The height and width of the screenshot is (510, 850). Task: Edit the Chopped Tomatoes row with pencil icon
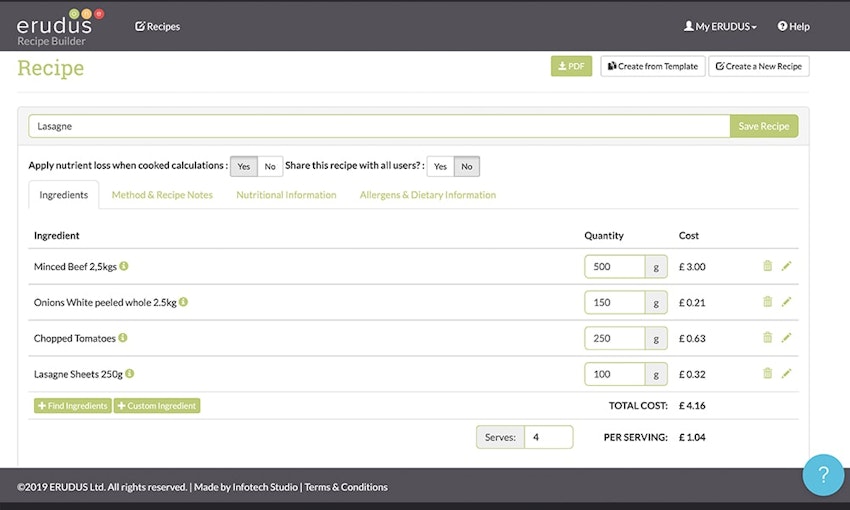pos(787,337)
